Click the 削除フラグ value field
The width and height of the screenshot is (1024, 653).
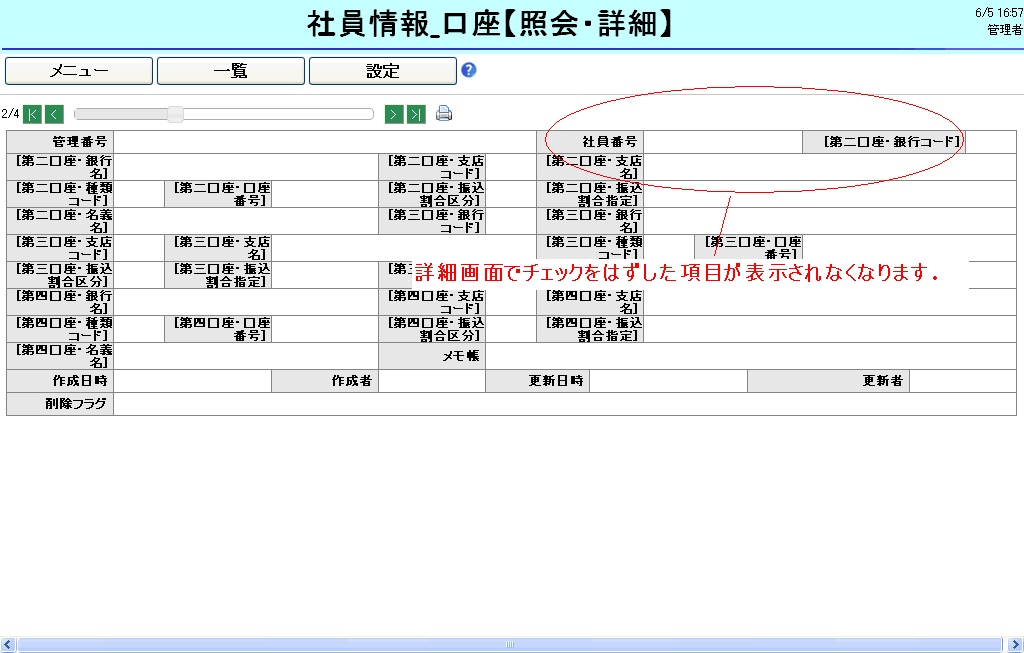pos(565,404)
